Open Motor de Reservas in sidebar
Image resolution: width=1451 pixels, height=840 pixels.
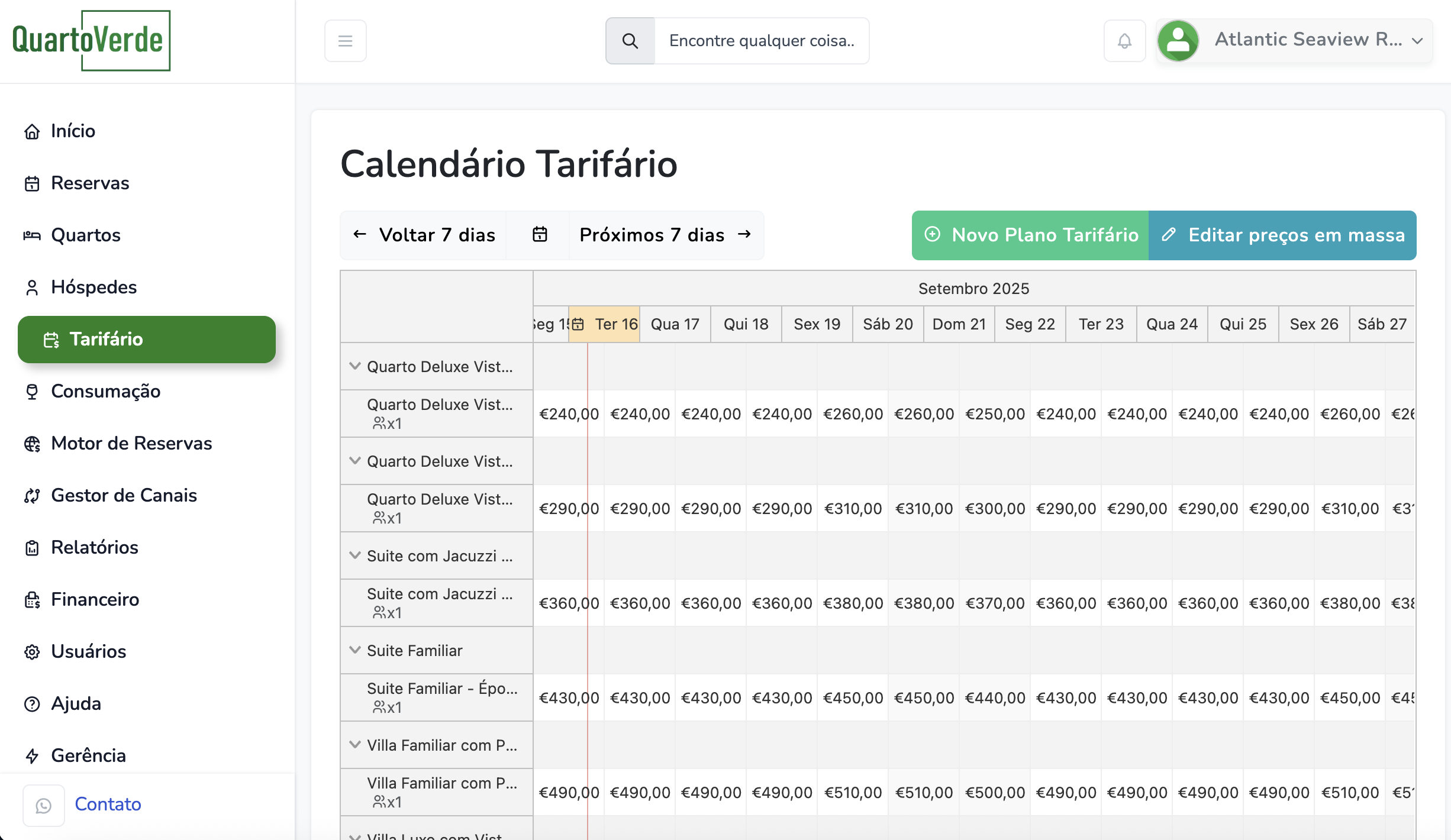point(131,443)
